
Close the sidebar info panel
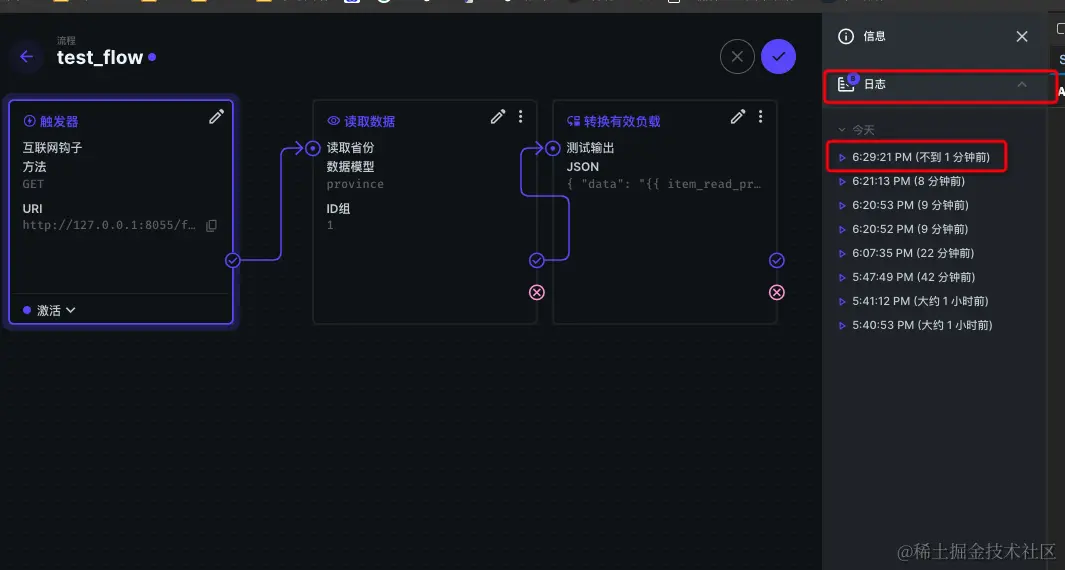coord(1022,37)
